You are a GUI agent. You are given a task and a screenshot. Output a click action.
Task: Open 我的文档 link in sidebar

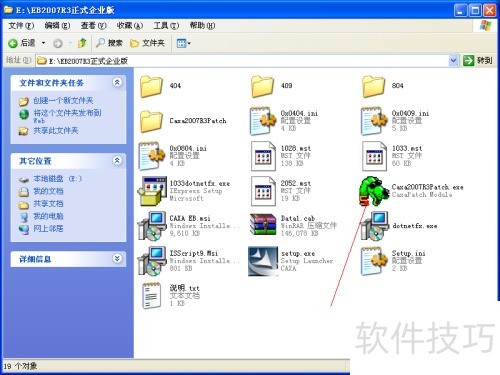(48, 191)
